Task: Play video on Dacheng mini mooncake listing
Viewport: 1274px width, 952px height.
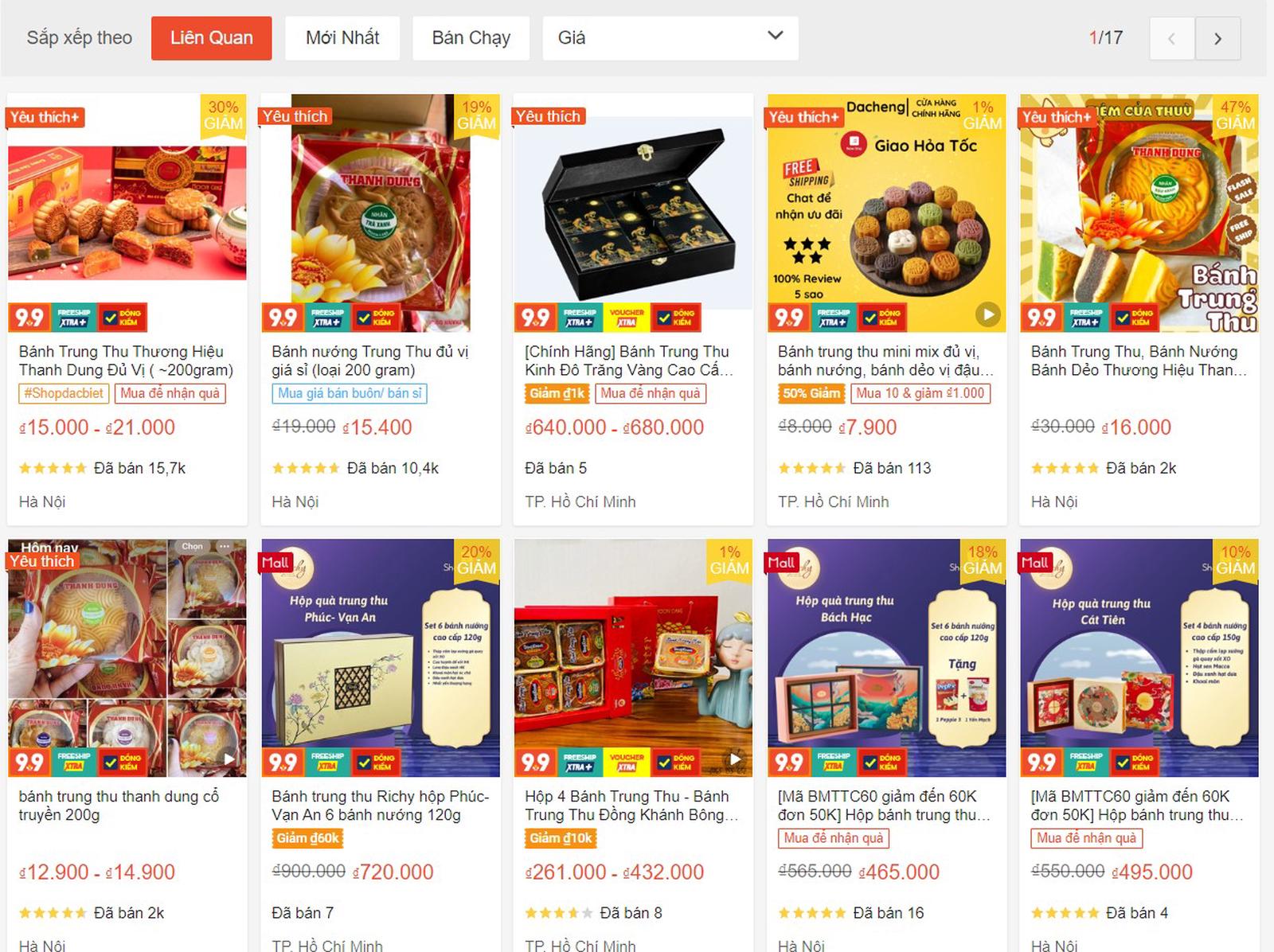Action: click(987, 314)
